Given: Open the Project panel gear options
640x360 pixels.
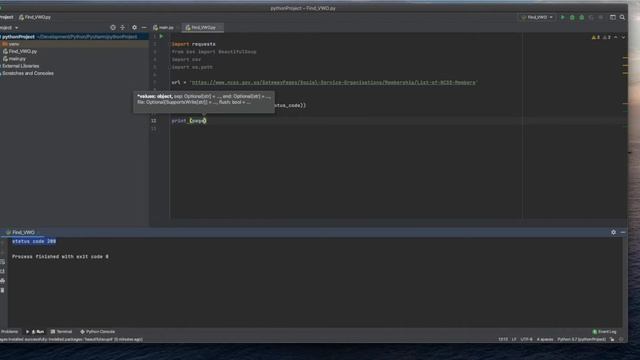Looking at the screenshot, I should click(x=134, y=27).
